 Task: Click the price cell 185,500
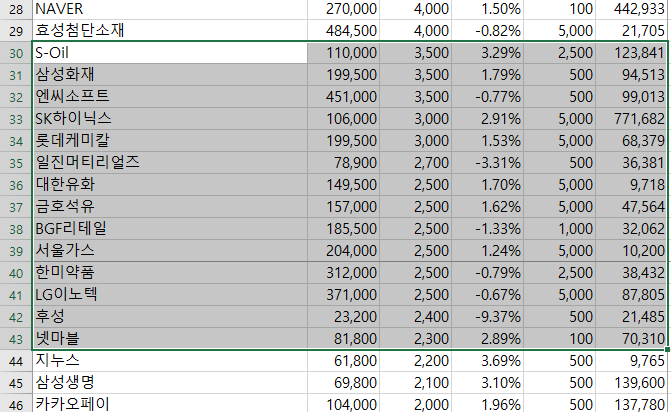tap(343, 229)
